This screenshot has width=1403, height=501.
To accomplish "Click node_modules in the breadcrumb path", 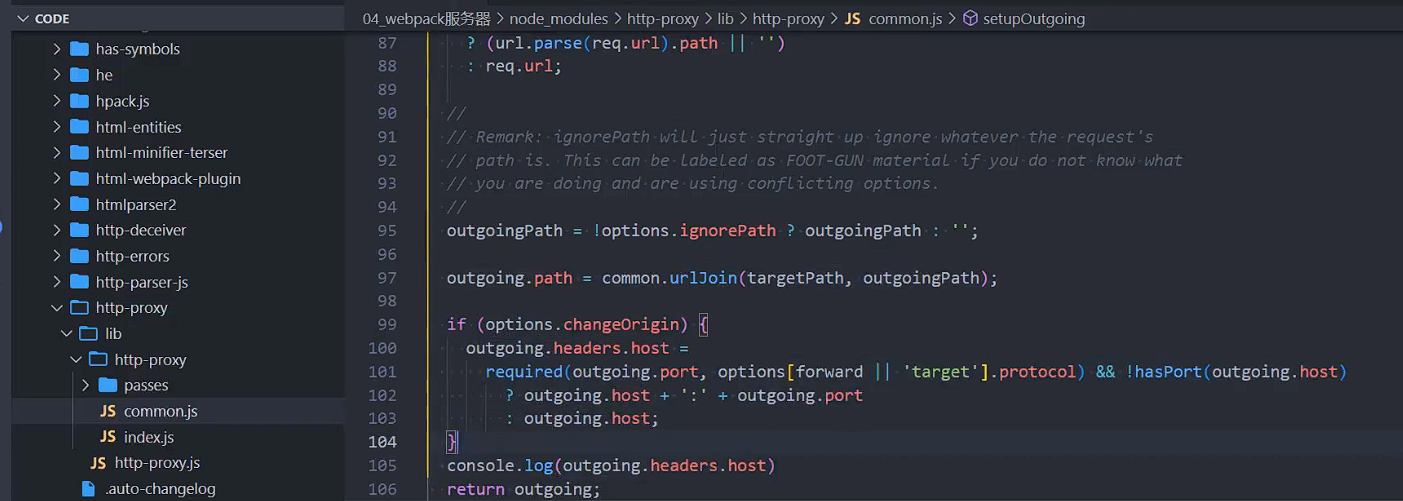I will (x=558, y=18).
